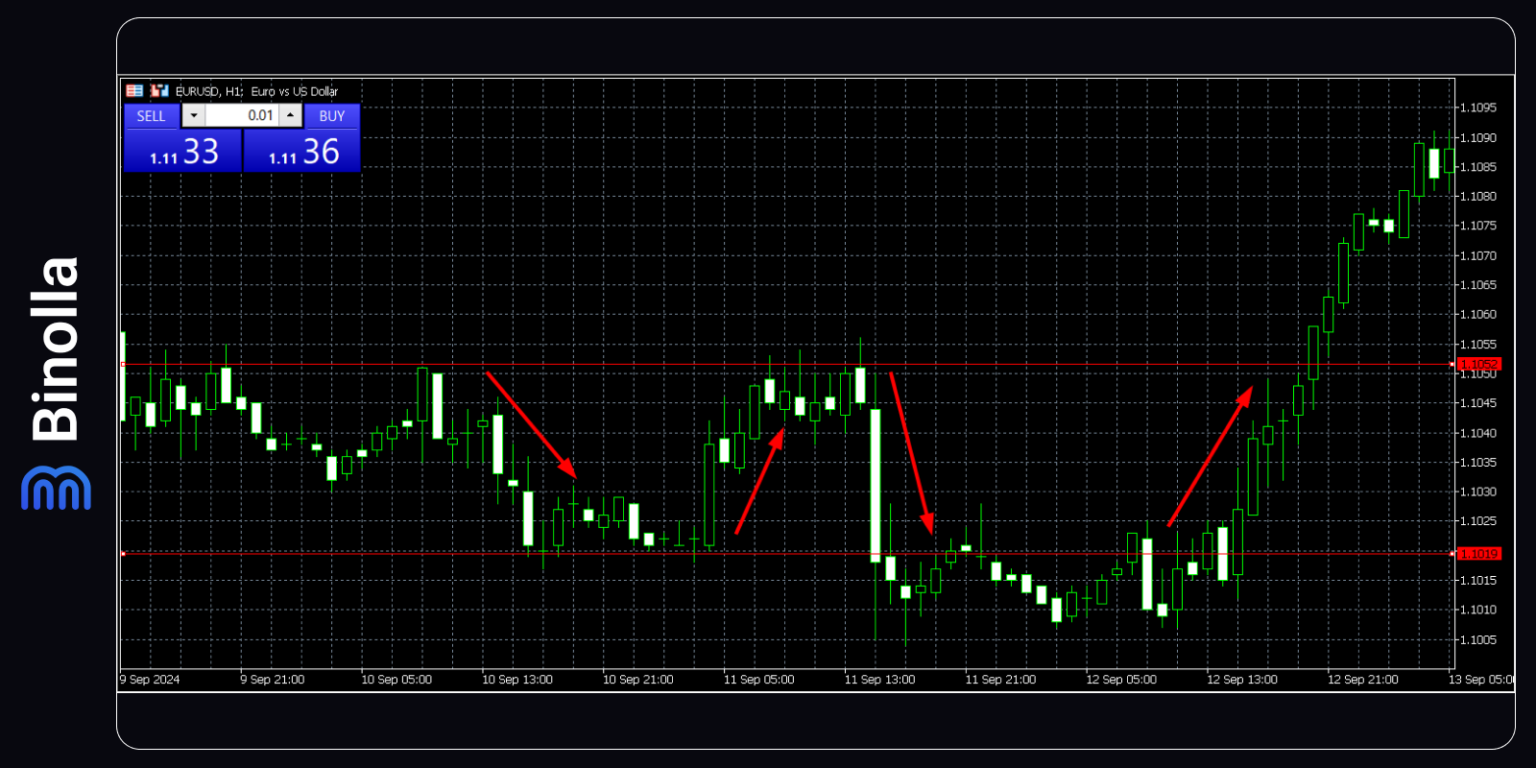The image size is (1536, 768).
Task: Click the chart shortcut icon next to EURUSD title
Action: tap(158, 90)
